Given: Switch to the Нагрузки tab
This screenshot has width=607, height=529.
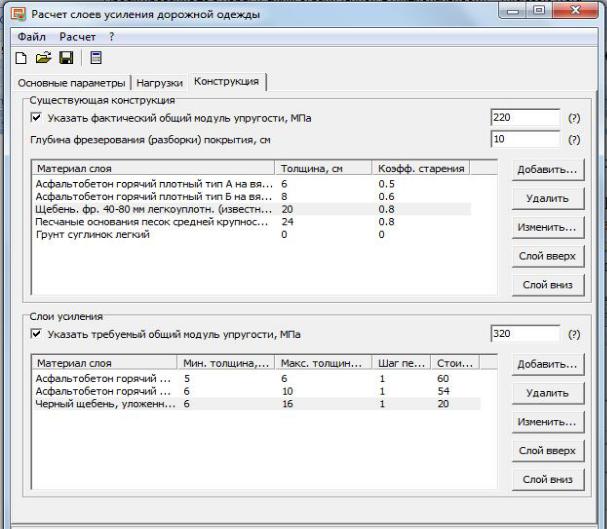Looking at the screenshot, I should tap(160, 82).
